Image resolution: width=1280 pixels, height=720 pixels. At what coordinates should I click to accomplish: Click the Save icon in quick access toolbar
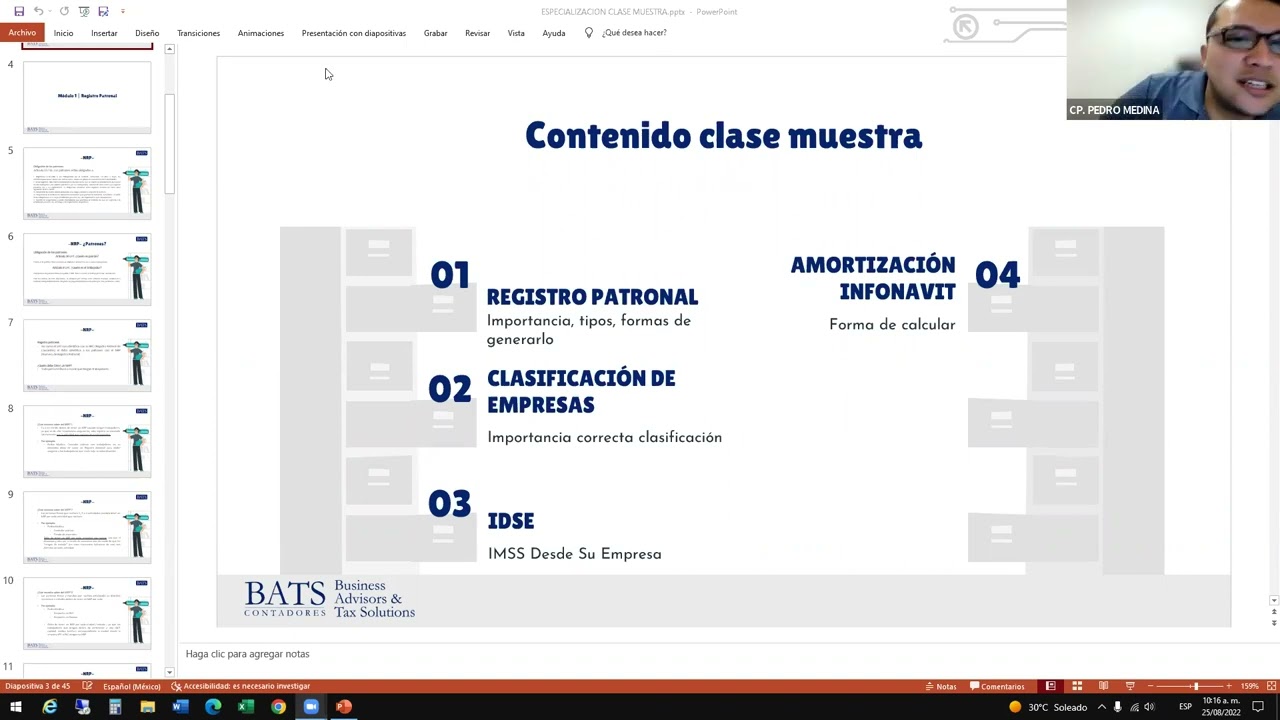point(19,11)
